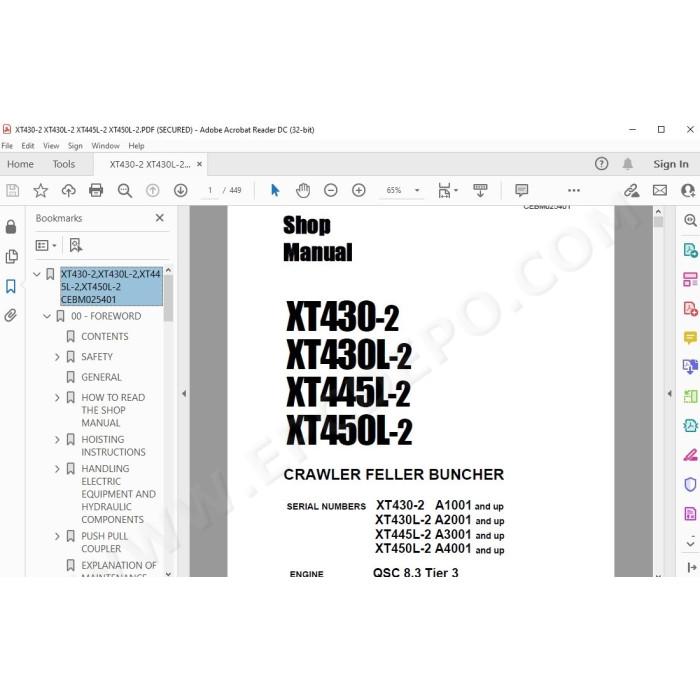
Task: Click the document vertical scrollbar thumb
Action: click(x=658, y=222)
